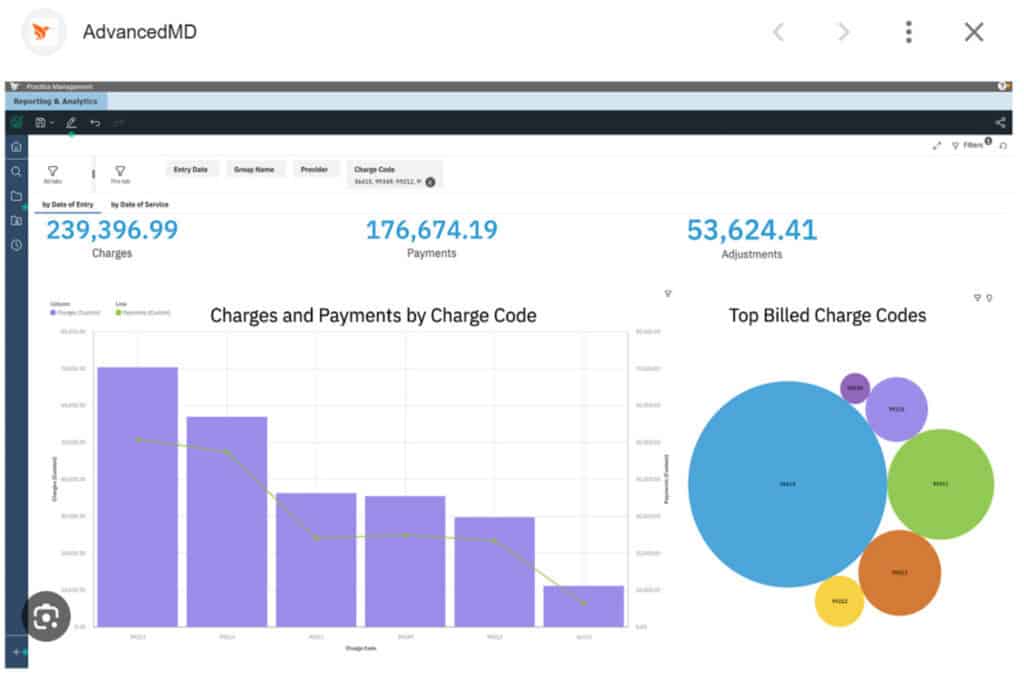Expand dashboard to fullscreen with arrows icon

[x=937, y=146]
